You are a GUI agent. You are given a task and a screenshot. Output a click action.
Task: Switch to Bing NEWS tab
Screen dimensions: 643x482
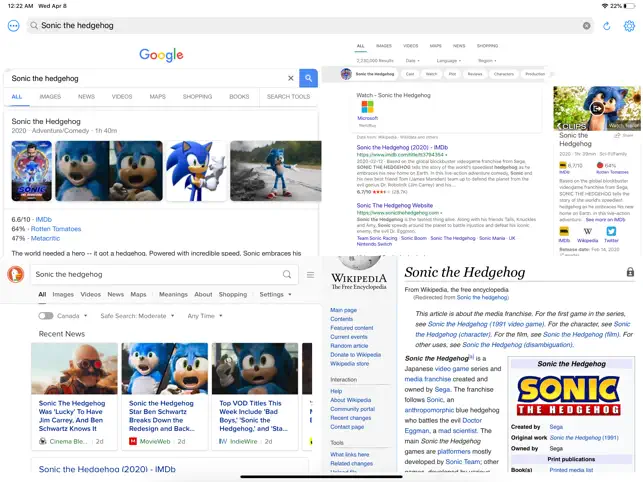[459, 46]
